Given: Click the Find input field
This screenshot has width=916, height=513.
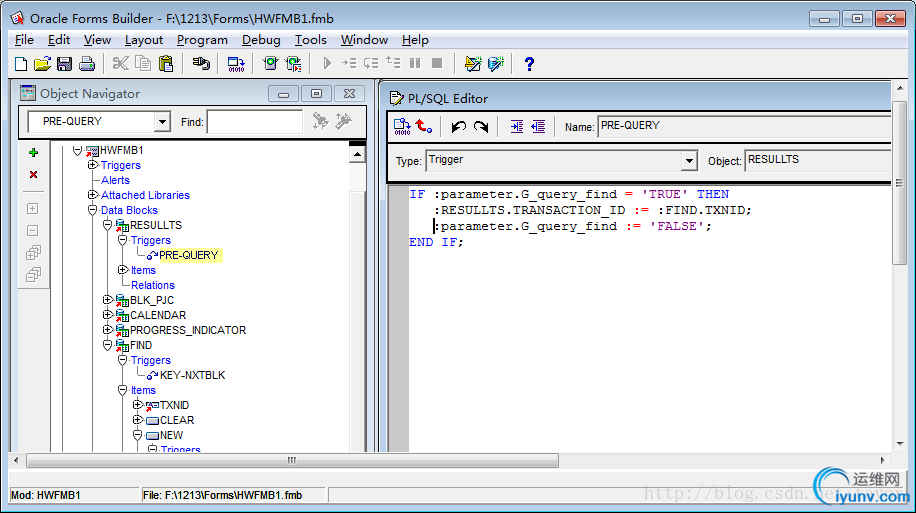Looking at the screenshot, I should [x=255, y=122].
